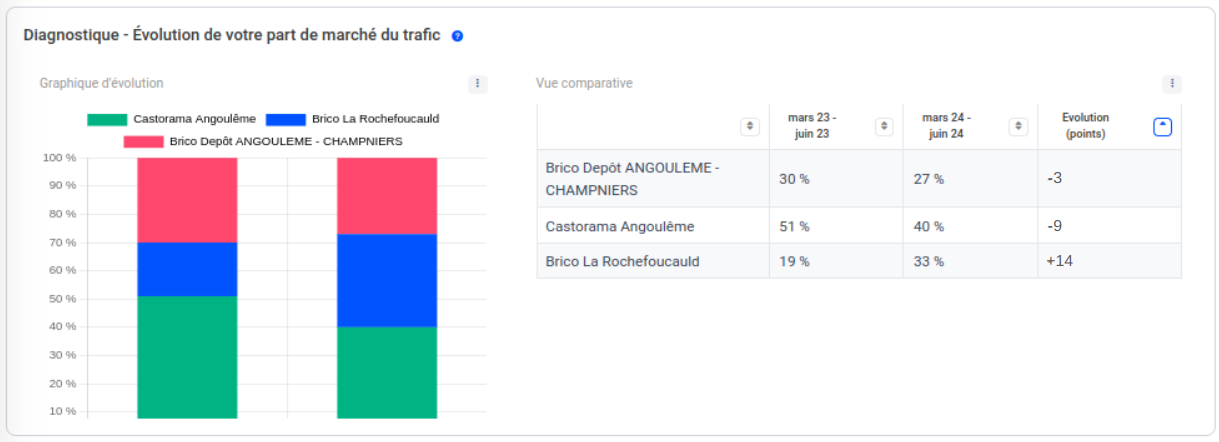Click the green segment of the left bar
1219x442 pixels.
click(187, 355)
